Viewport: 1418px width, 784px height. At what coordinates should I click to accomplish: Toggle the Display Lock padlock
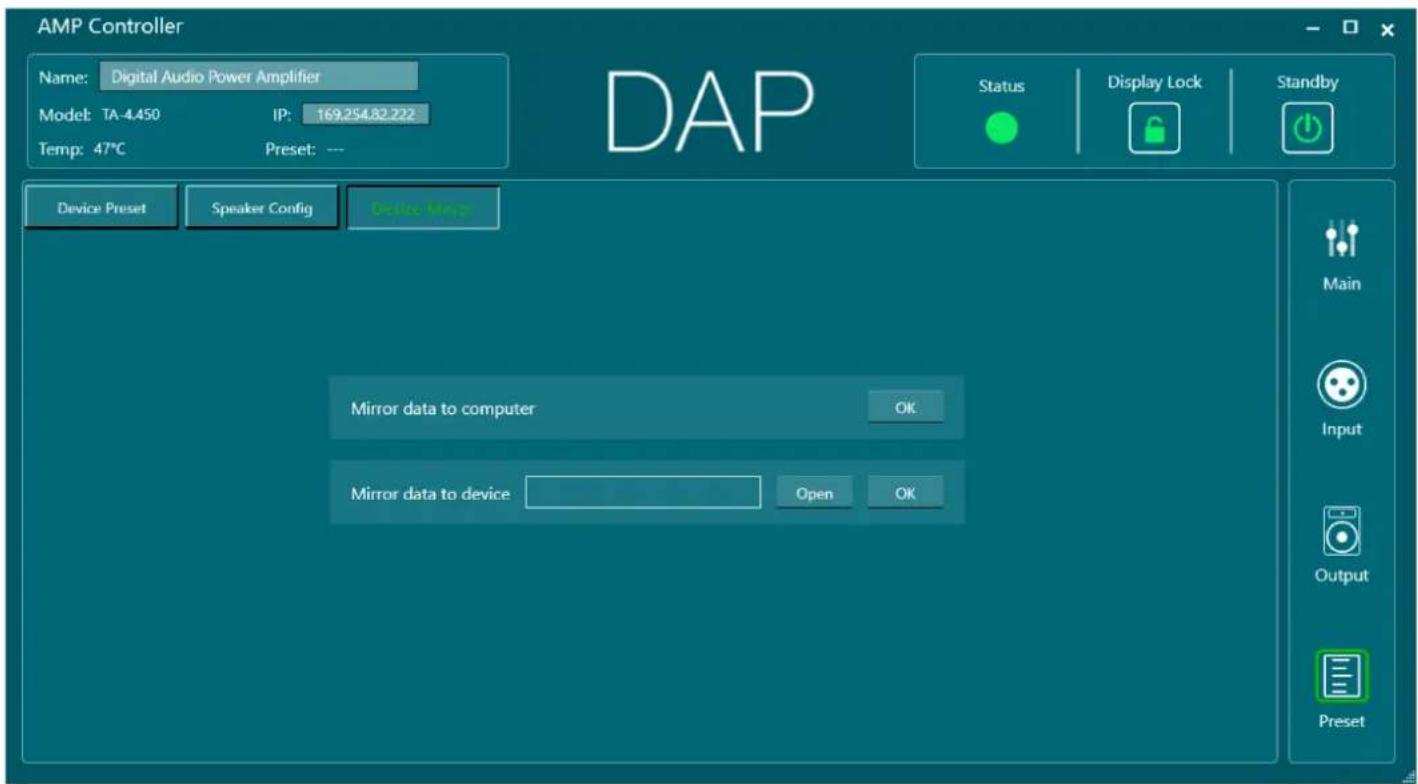pos(1154,129)
